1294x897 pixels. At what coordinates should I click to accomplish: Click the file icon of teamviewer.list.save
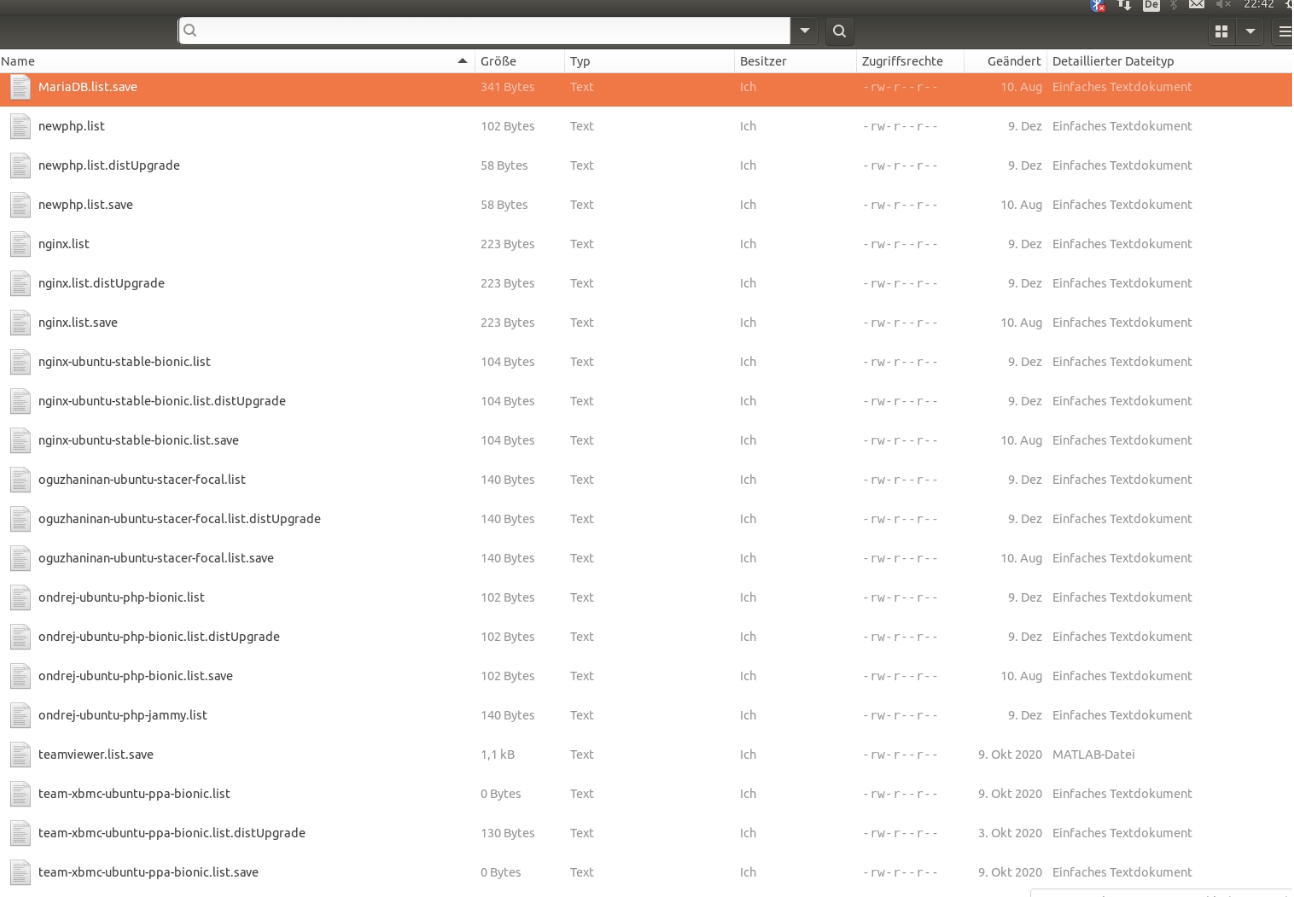(20, 754)
